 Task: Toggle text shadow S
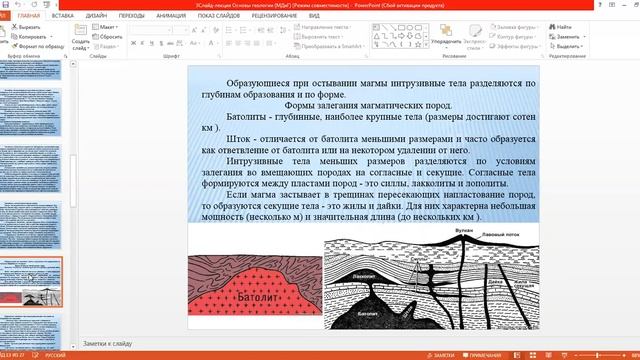point(161,43)
